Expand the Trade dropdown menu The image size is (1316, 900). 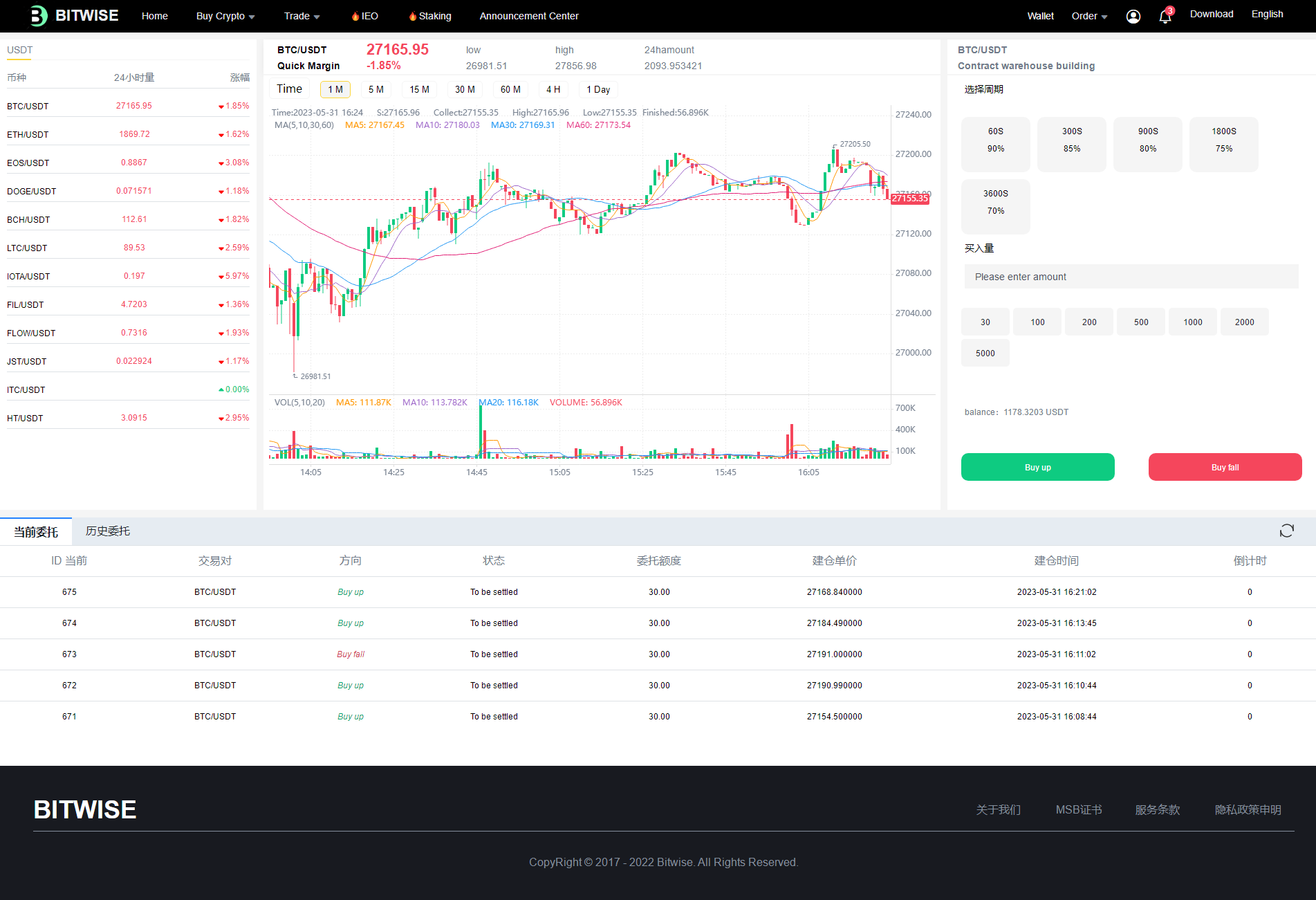[302, 16]
